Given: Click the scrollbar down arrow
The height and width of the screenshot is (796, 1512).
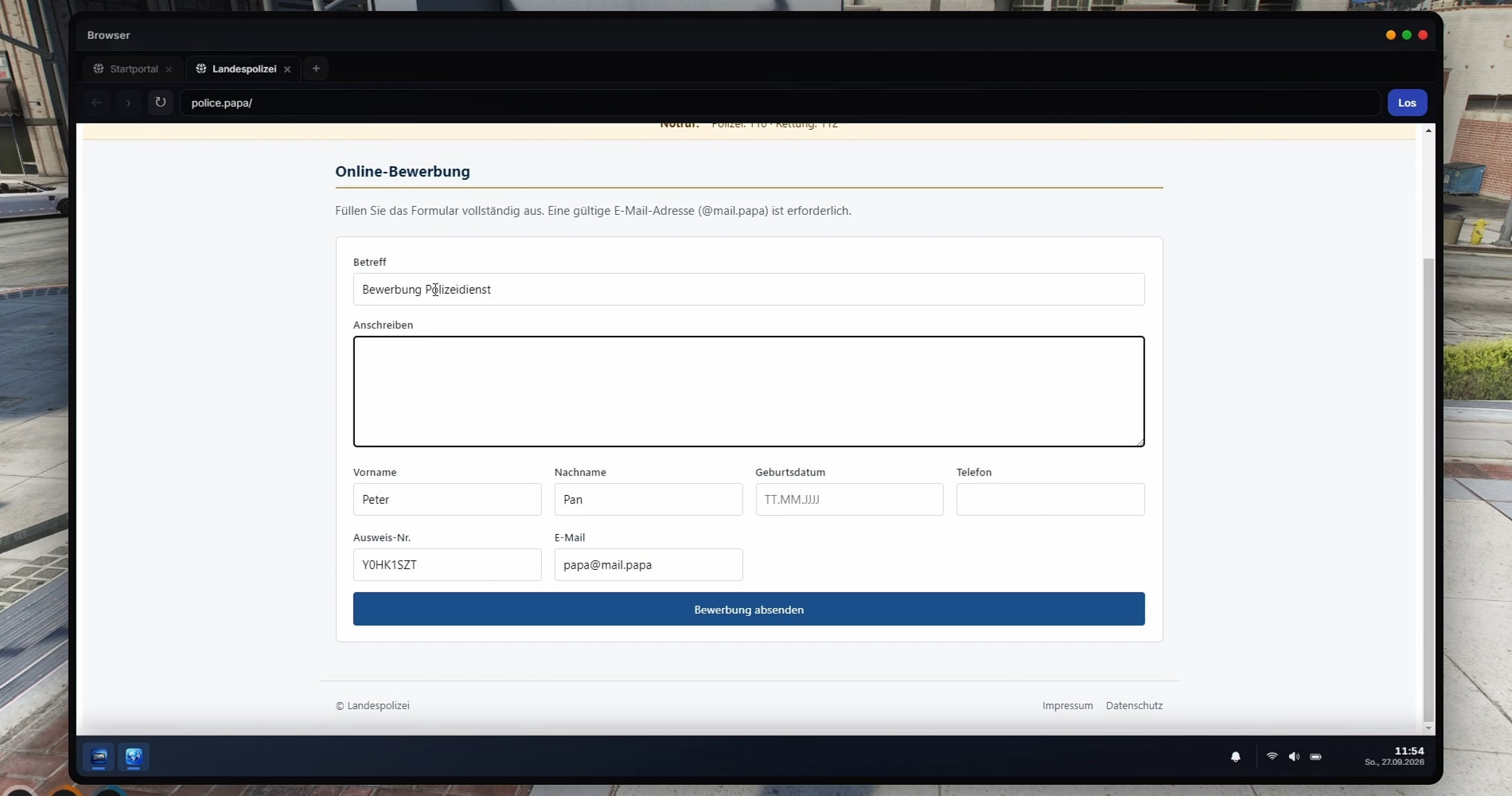Looking at the screenshot, I should click(x=1428, y=728).
